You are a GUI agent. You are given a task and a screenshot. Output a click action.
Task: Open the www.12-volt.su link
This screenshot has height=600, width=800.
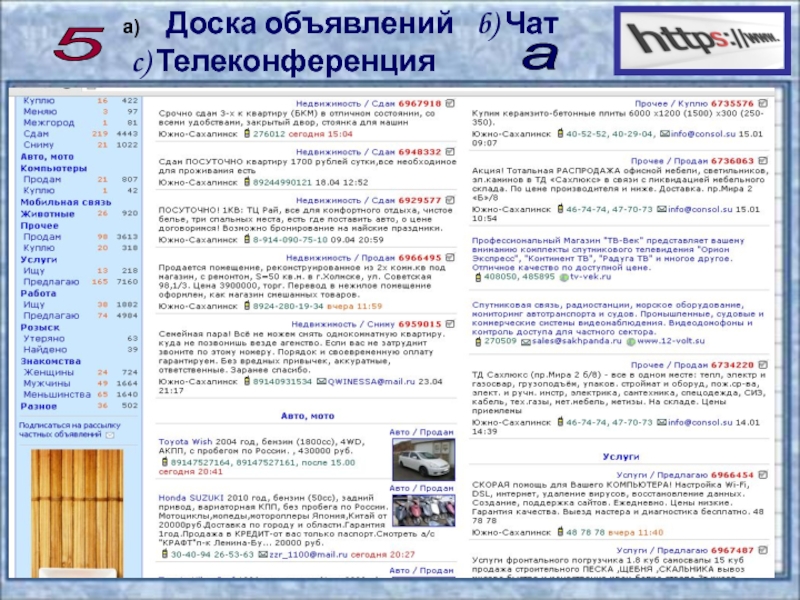pyautogui.click(x=671, y=341)
